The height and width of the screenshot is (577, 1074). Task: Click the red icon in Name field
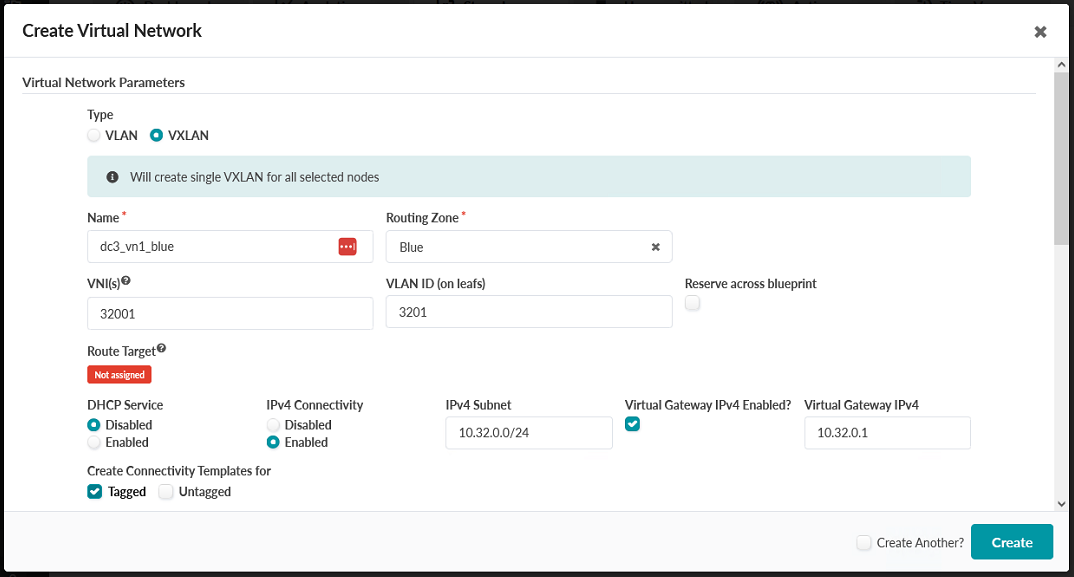[x=347, y=247]
